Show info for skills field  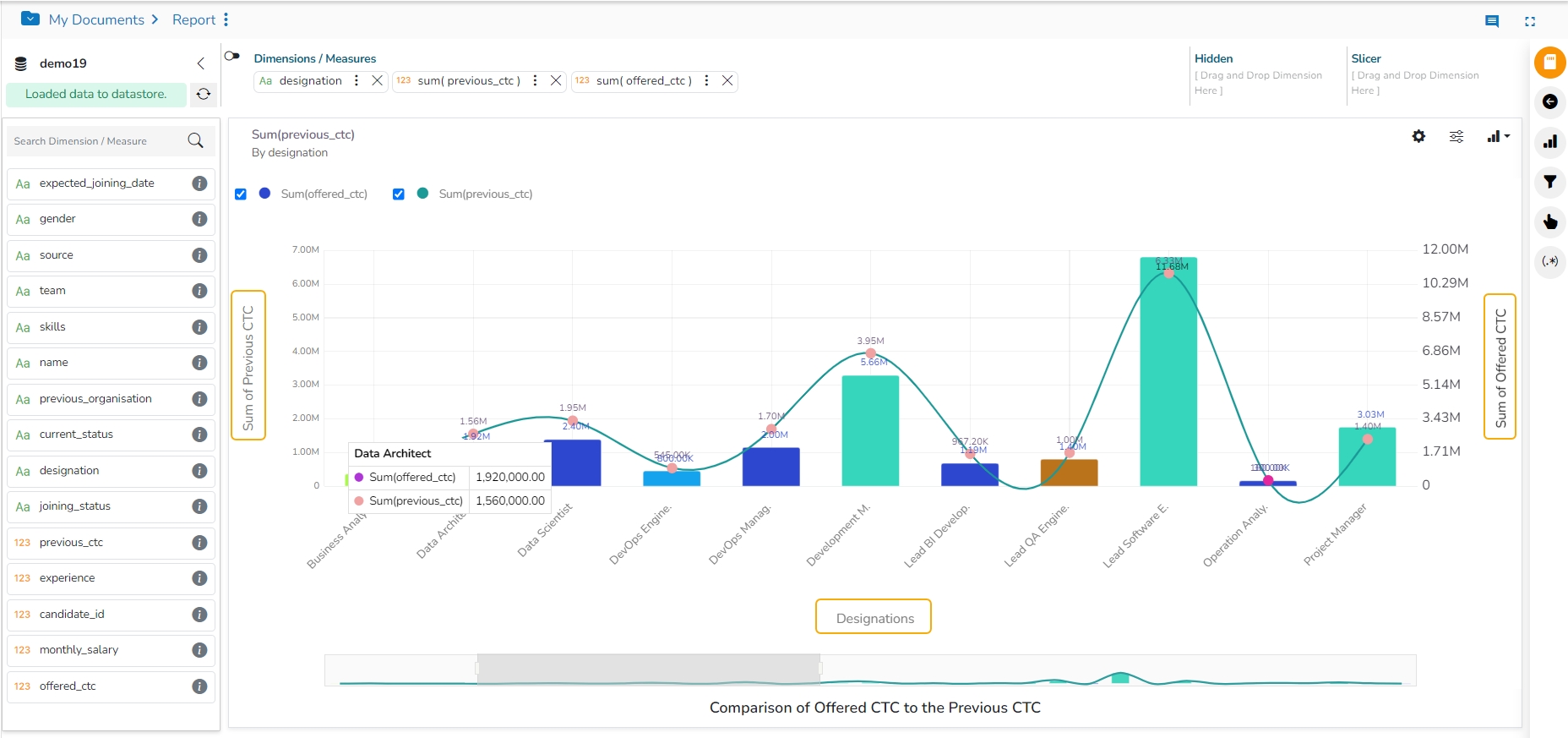point(199,327)
